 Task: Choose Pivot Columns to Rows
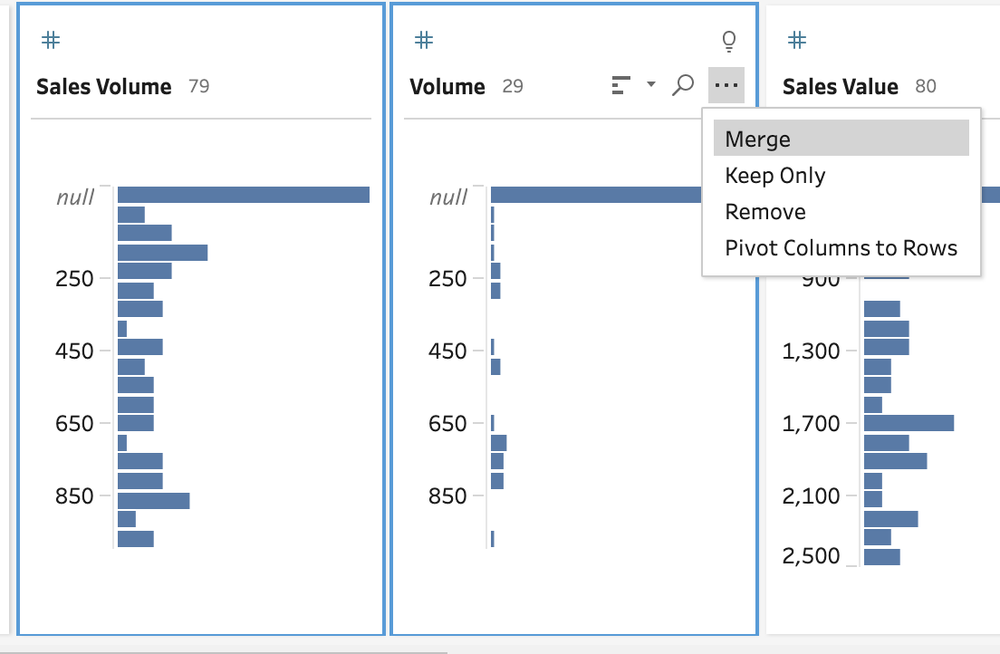click(x=841, y=248)
